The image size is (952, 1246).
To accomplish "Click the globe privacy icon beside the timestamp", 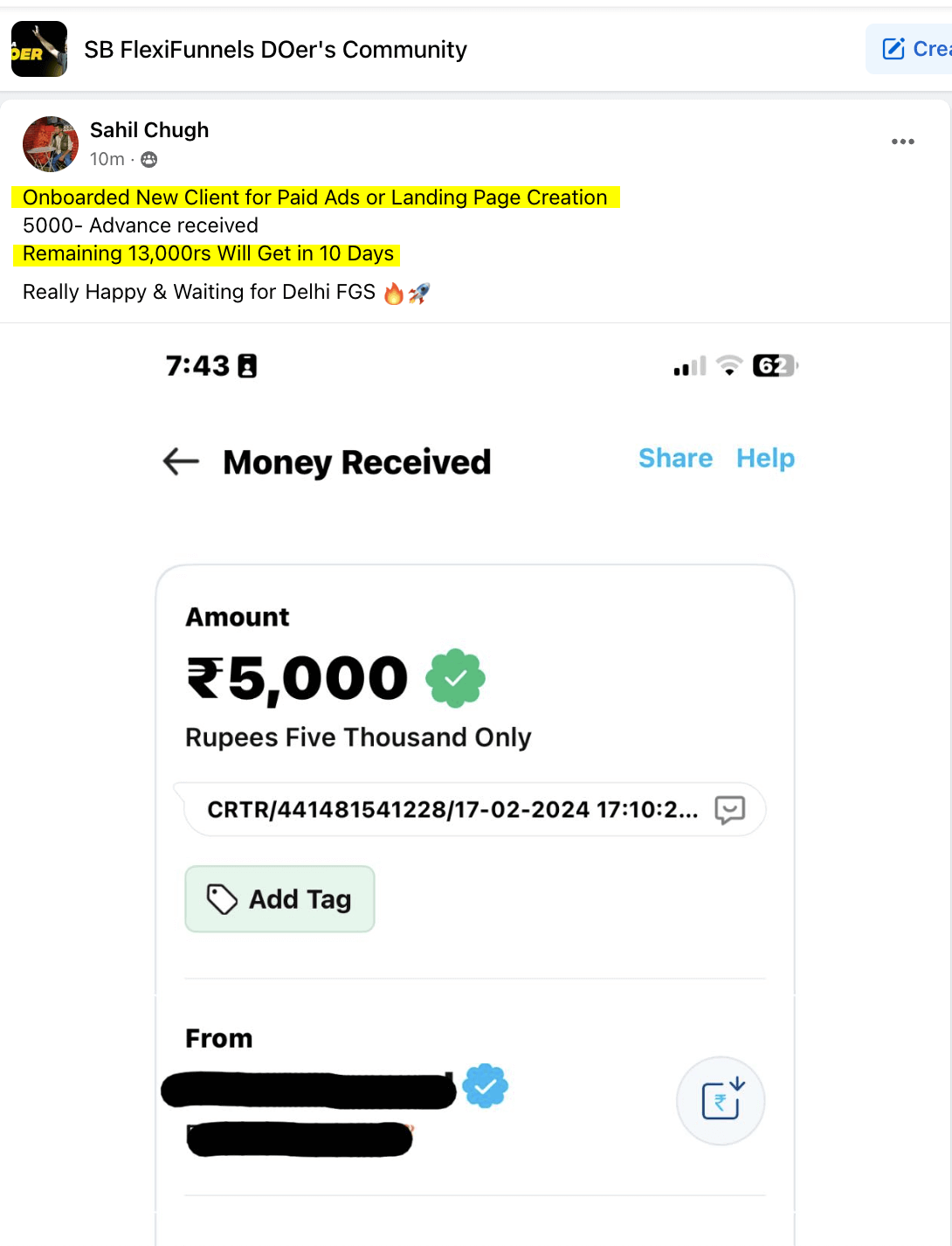I will pyautogui.click(x=148, y=159).
